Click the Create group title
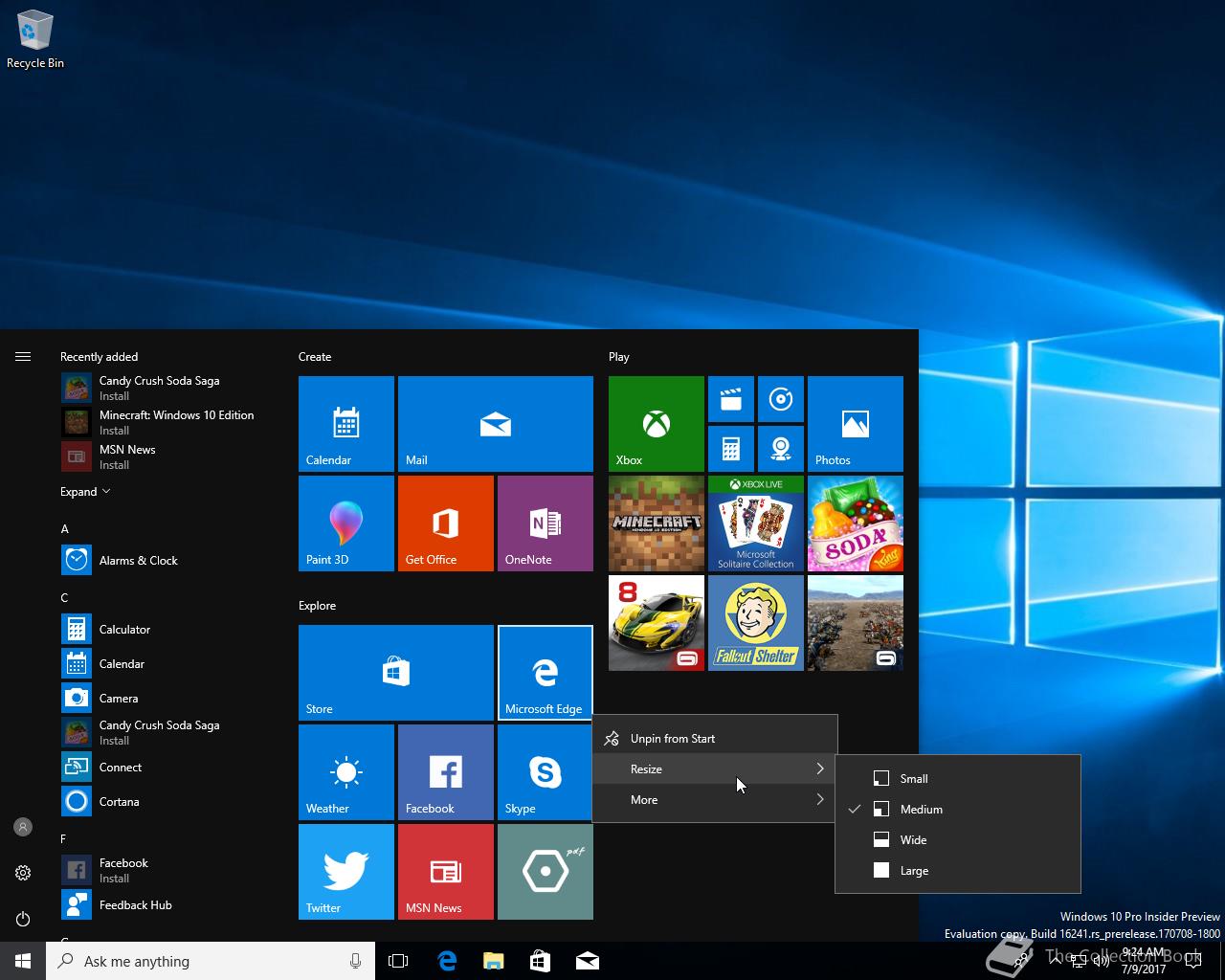 coord(315,357)
